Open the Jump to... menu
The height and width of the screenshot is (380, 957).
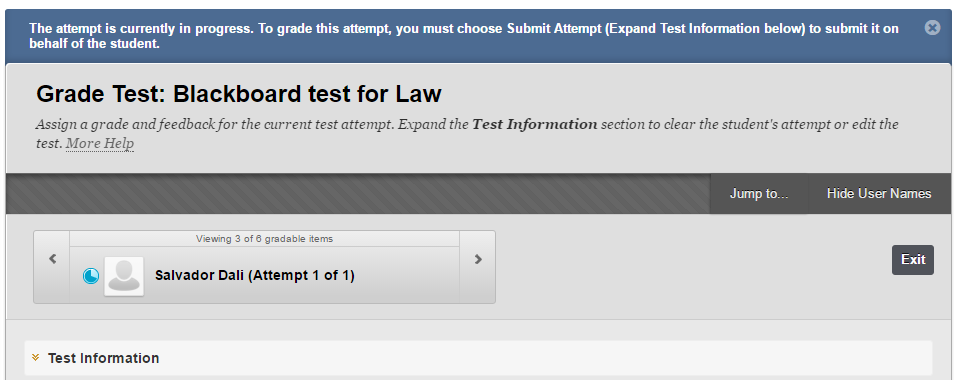pos(759,193)
